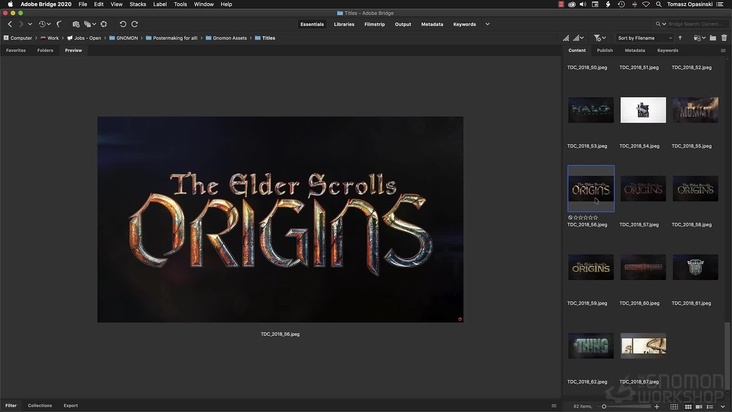Open the recent files dropdown in the path bar
The width and height of the screenshot is (732, 412).
(x=699, y=38)
